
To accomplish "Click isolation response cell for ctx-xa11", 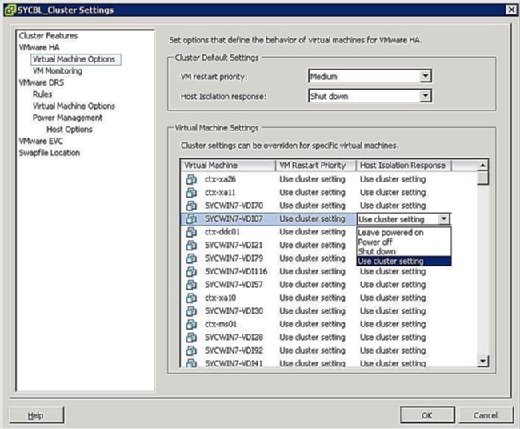I will click(x=393, y=193).
